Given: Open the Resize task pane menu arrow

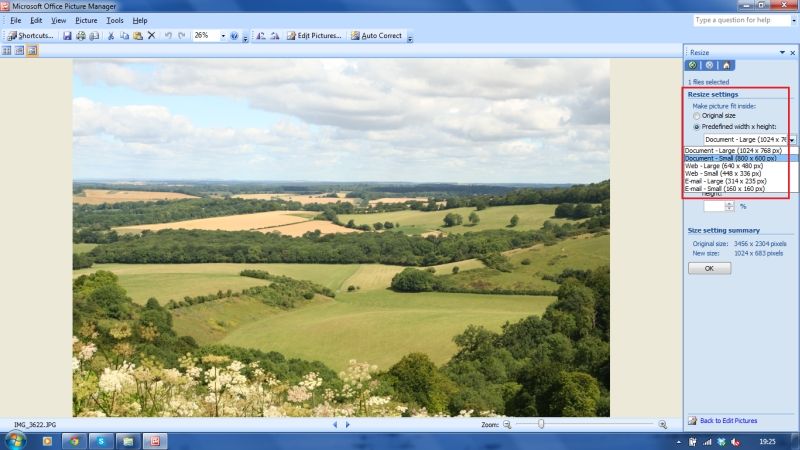Looking at the screenshot, I should (782, 53).
